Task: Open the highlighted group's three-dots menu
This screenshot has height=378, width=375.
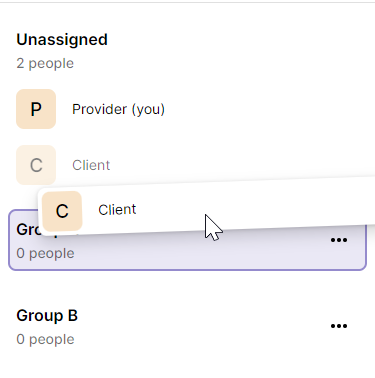Action: 339,240
